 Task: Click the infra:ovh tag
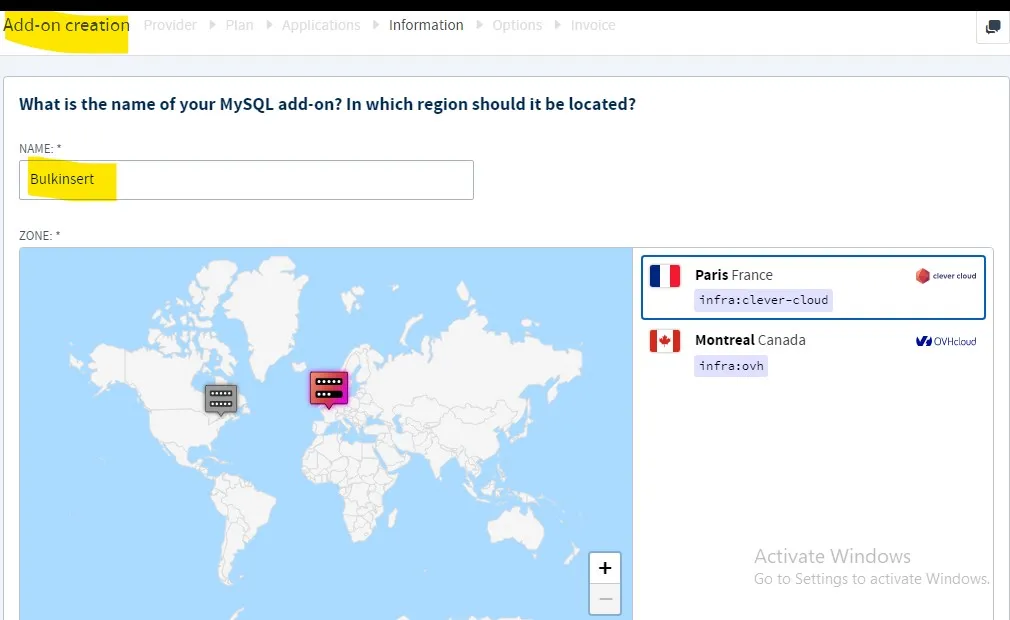731,366
